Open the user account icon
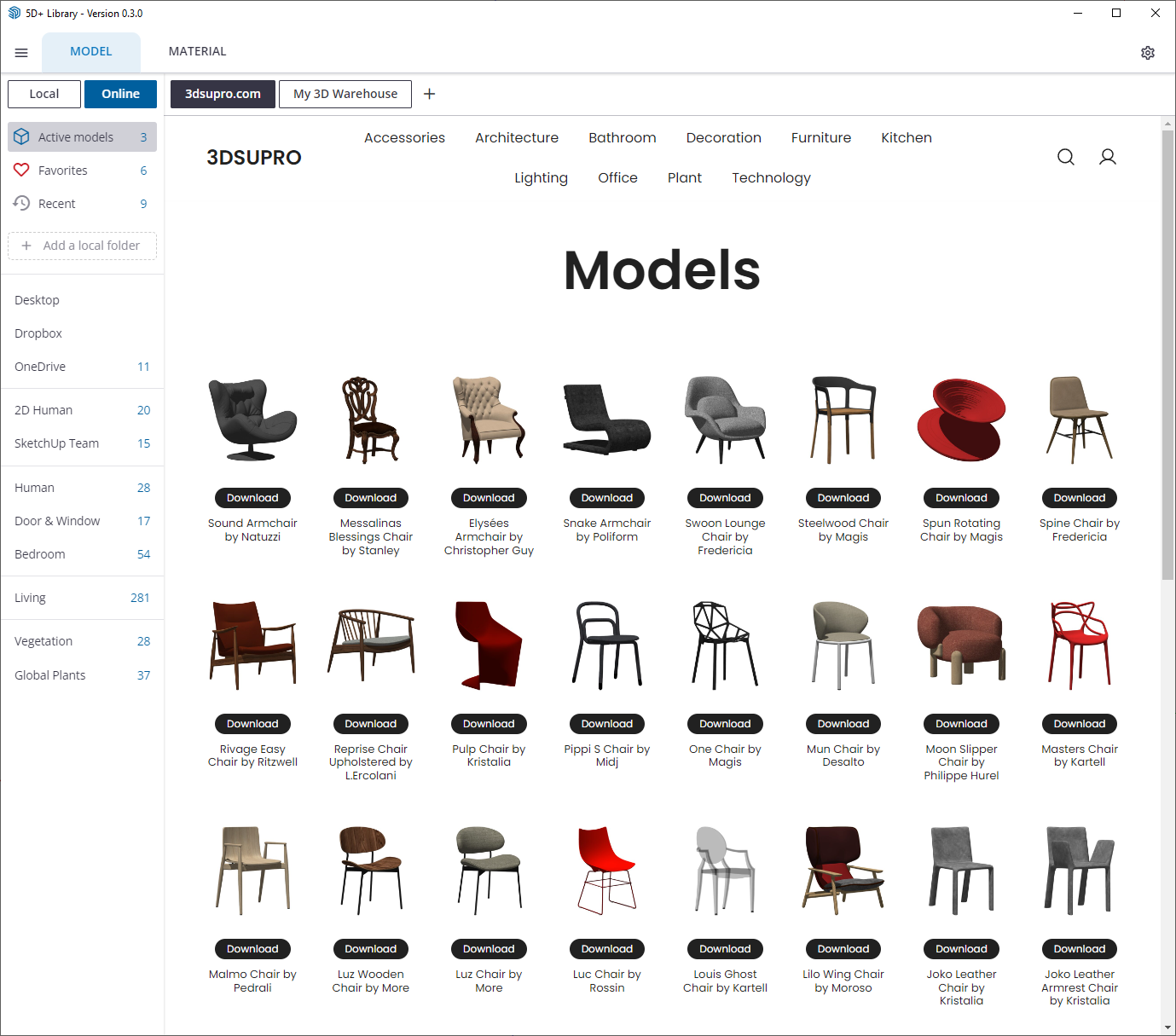 tap(1107, 157)
